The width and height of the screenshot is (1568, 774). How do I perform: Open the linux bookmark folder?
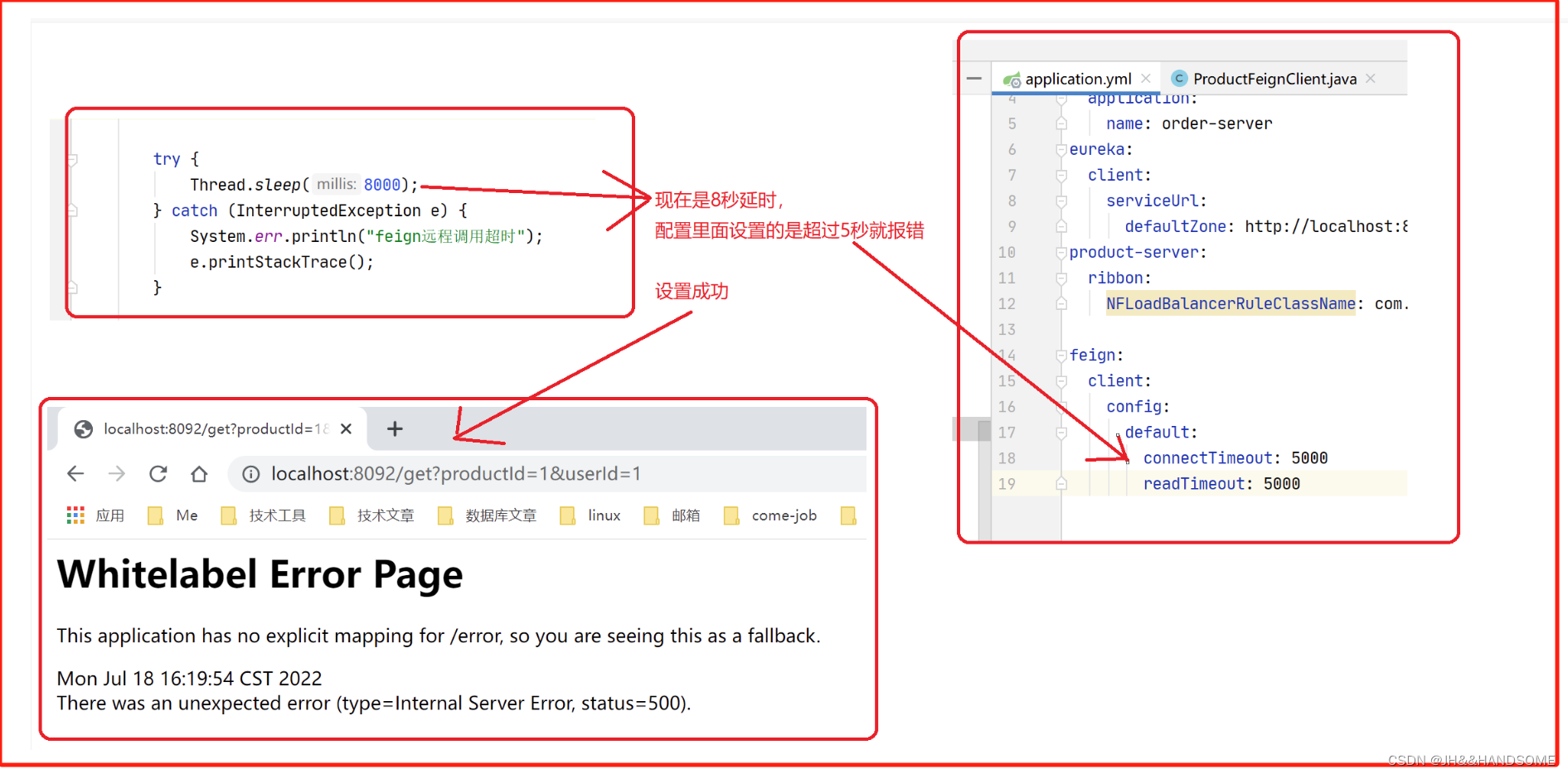pos(590,515)
